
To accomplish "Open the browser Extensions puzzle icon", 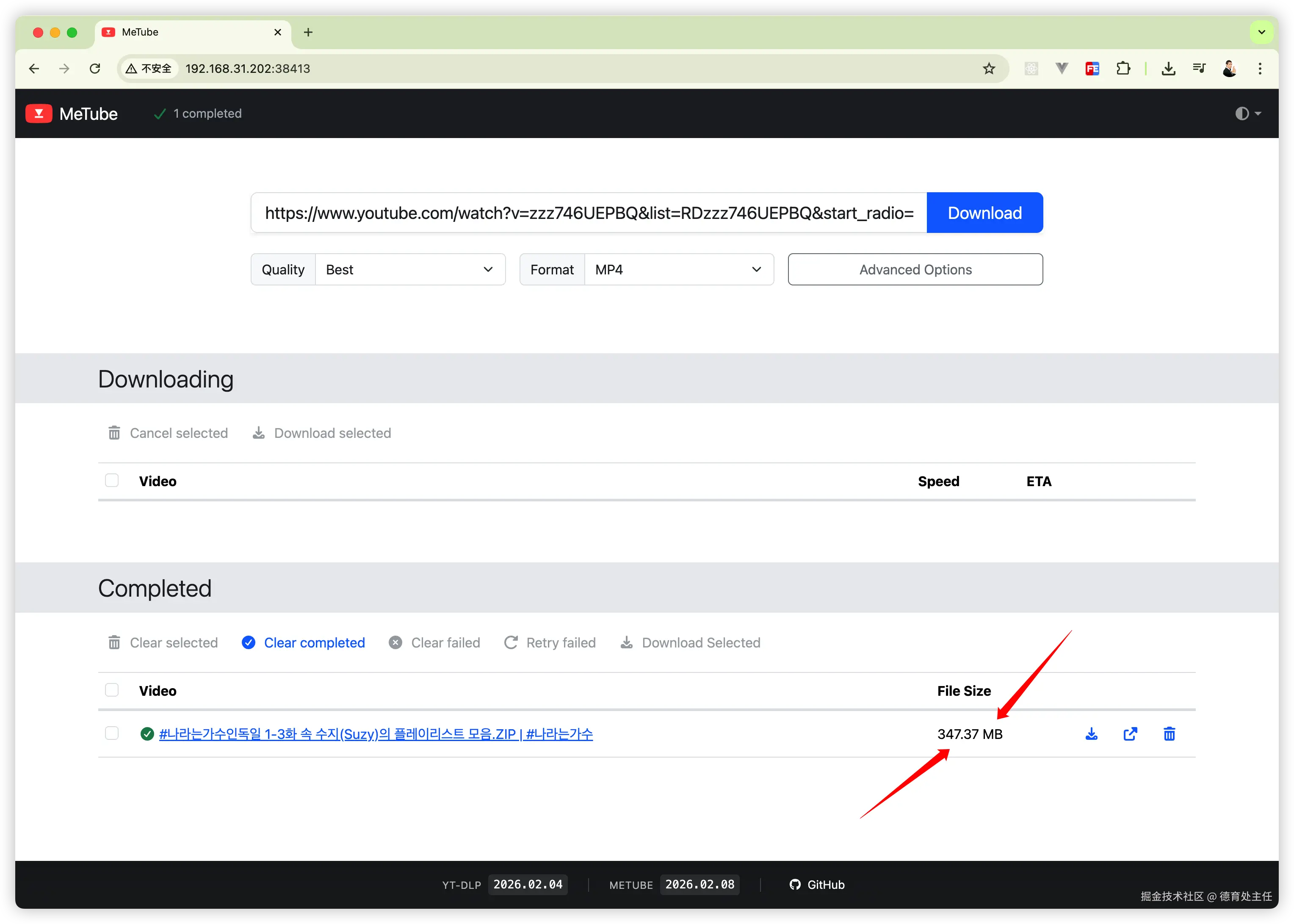I will pos(1123,69).
